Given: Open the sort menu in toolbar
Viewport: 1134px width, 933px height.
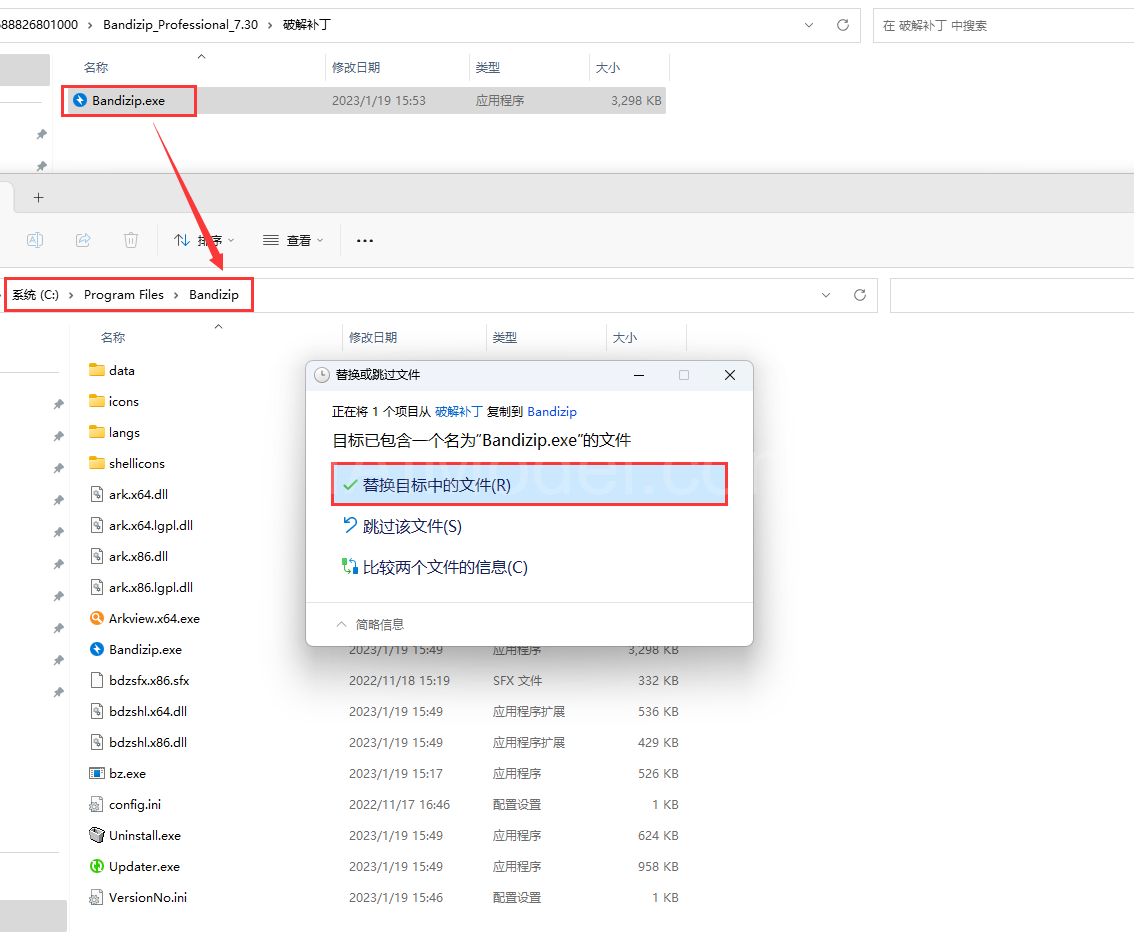Looking at the screenshot, I should pos(204,240).
